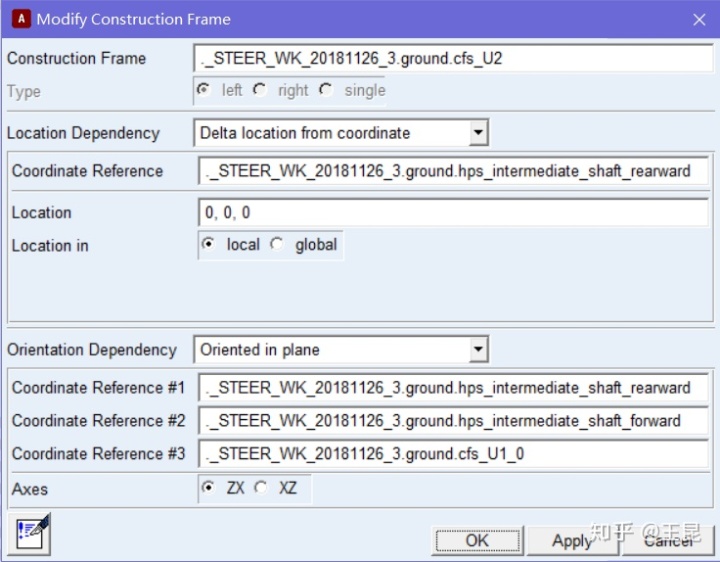
Task: Click the Coordinate Reference #3 field
Action: tap(453, 454)
